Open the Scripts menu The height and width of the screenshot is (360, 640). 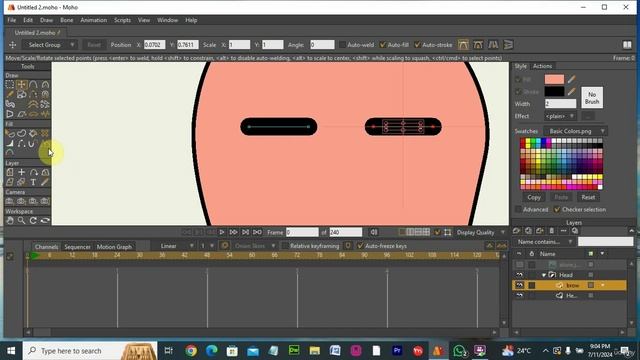click(x=122, y=20)
